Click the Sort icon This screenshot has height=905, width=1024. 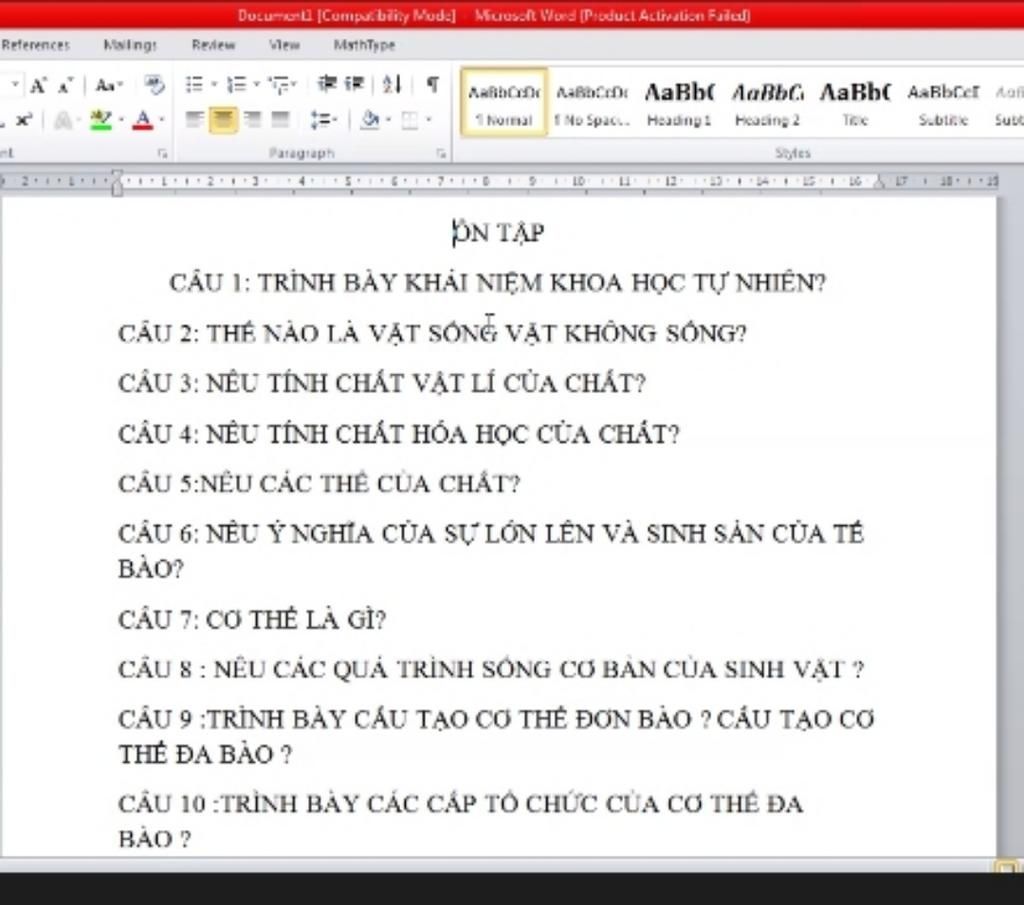pos(392,84)
